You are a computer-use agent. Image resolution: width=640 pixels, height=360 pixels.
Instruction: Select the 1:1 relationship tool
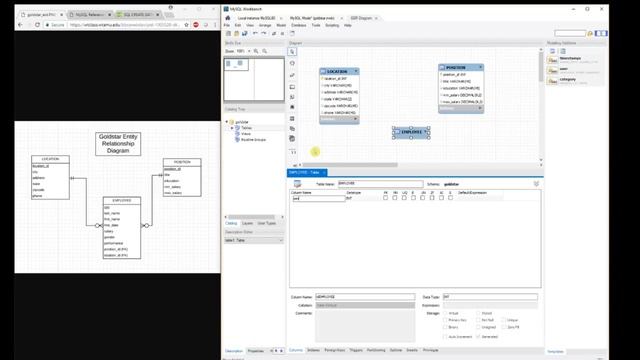coord(293,152)
